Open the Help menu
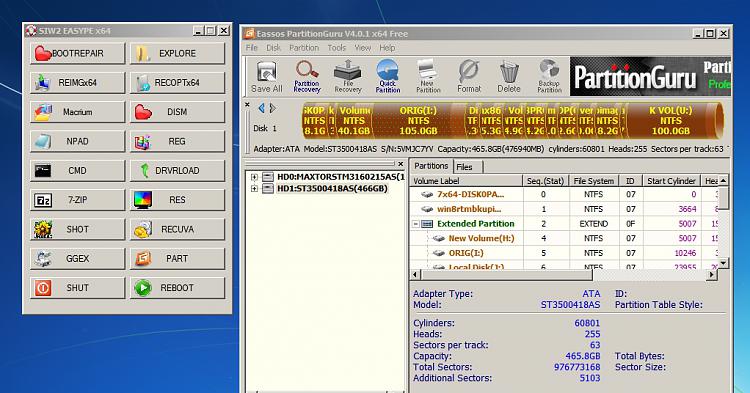Image resolution: width=750 pixels, height=393 pixels. coord(387,48)
